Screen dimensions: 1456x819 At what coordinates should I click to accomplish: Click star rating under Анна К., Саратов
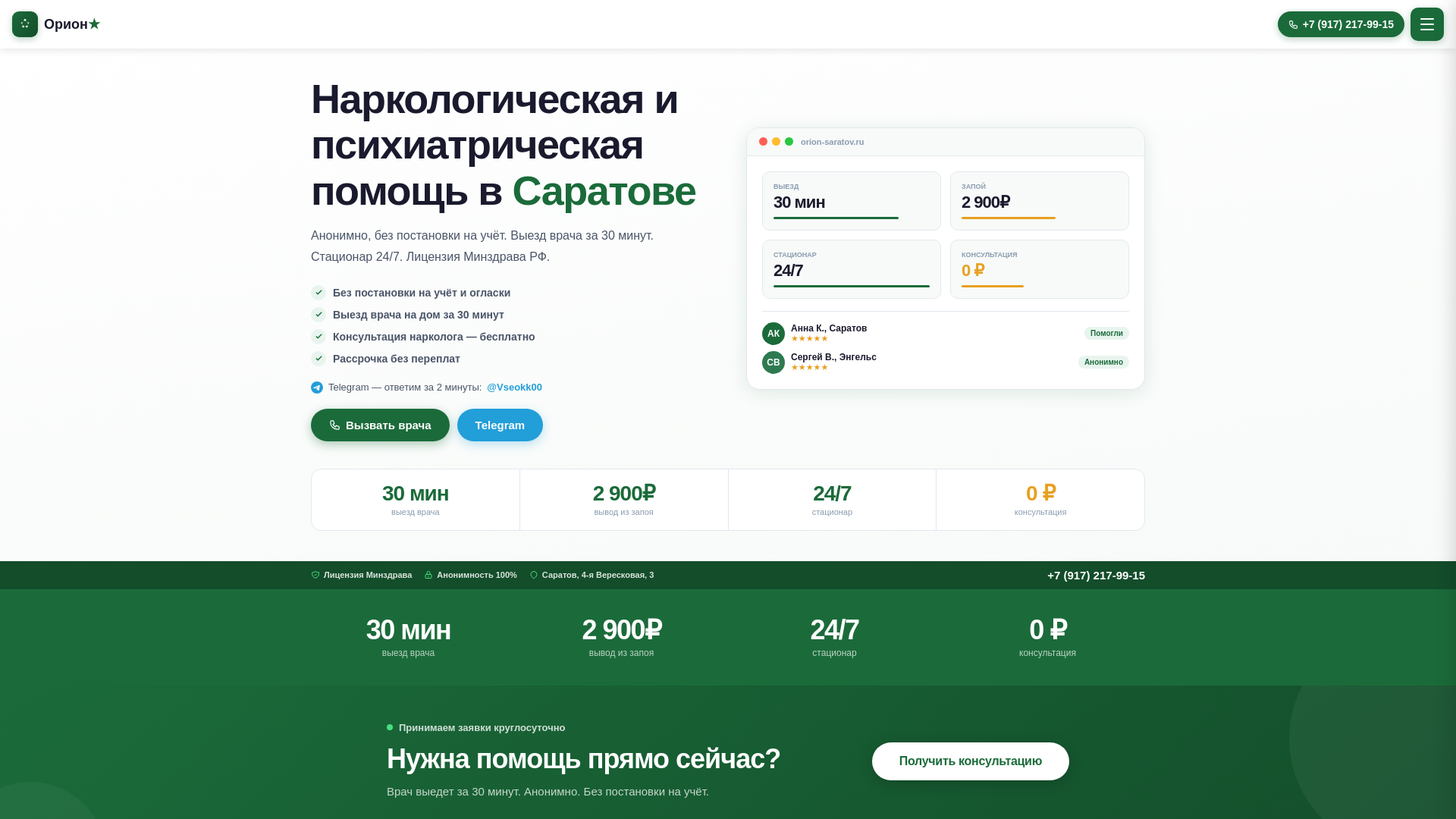809,339
